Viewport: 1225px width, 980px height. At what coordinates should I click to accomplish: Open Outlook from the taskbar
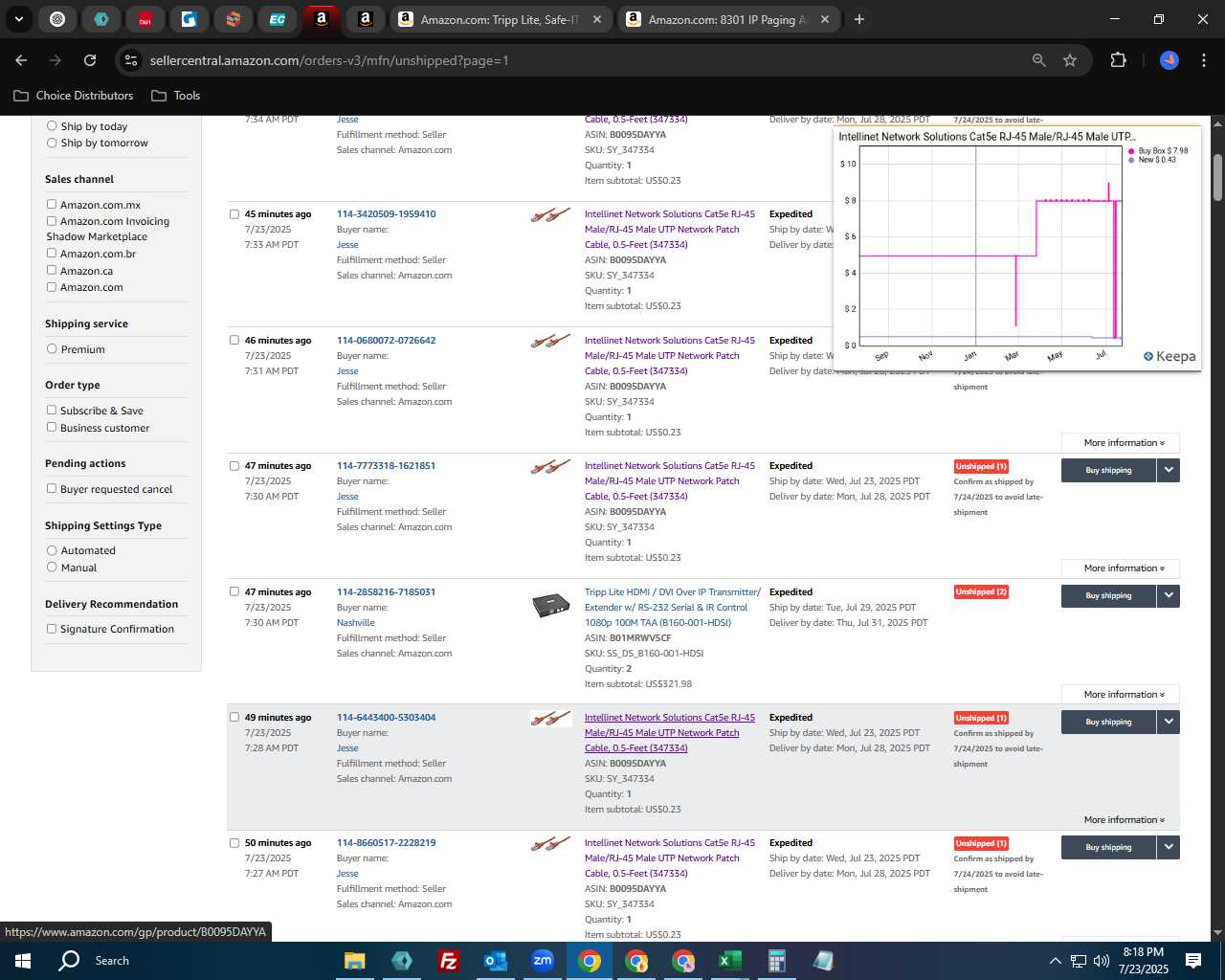pos(495,961)
